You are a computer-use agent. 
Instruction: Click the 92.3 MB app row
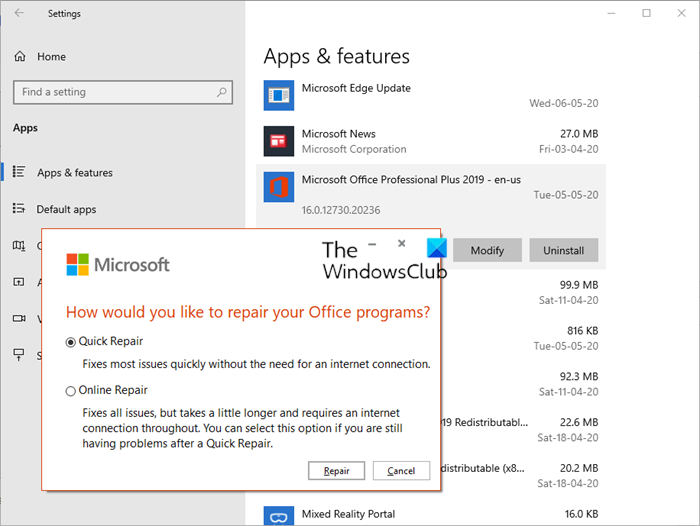tap(523, 384)
